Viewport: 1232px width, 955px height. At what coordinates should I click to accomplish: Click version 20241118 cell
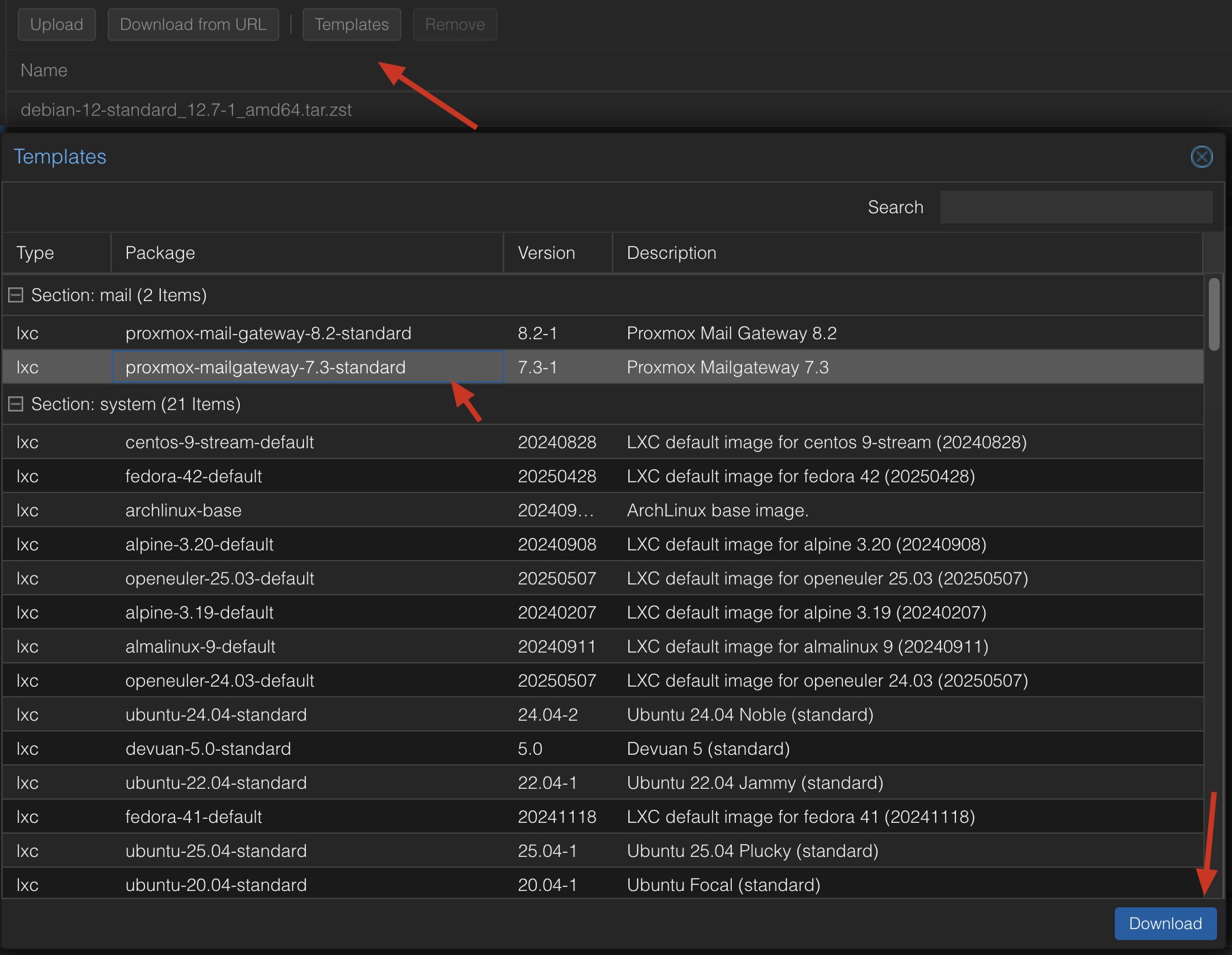[557, 817]
